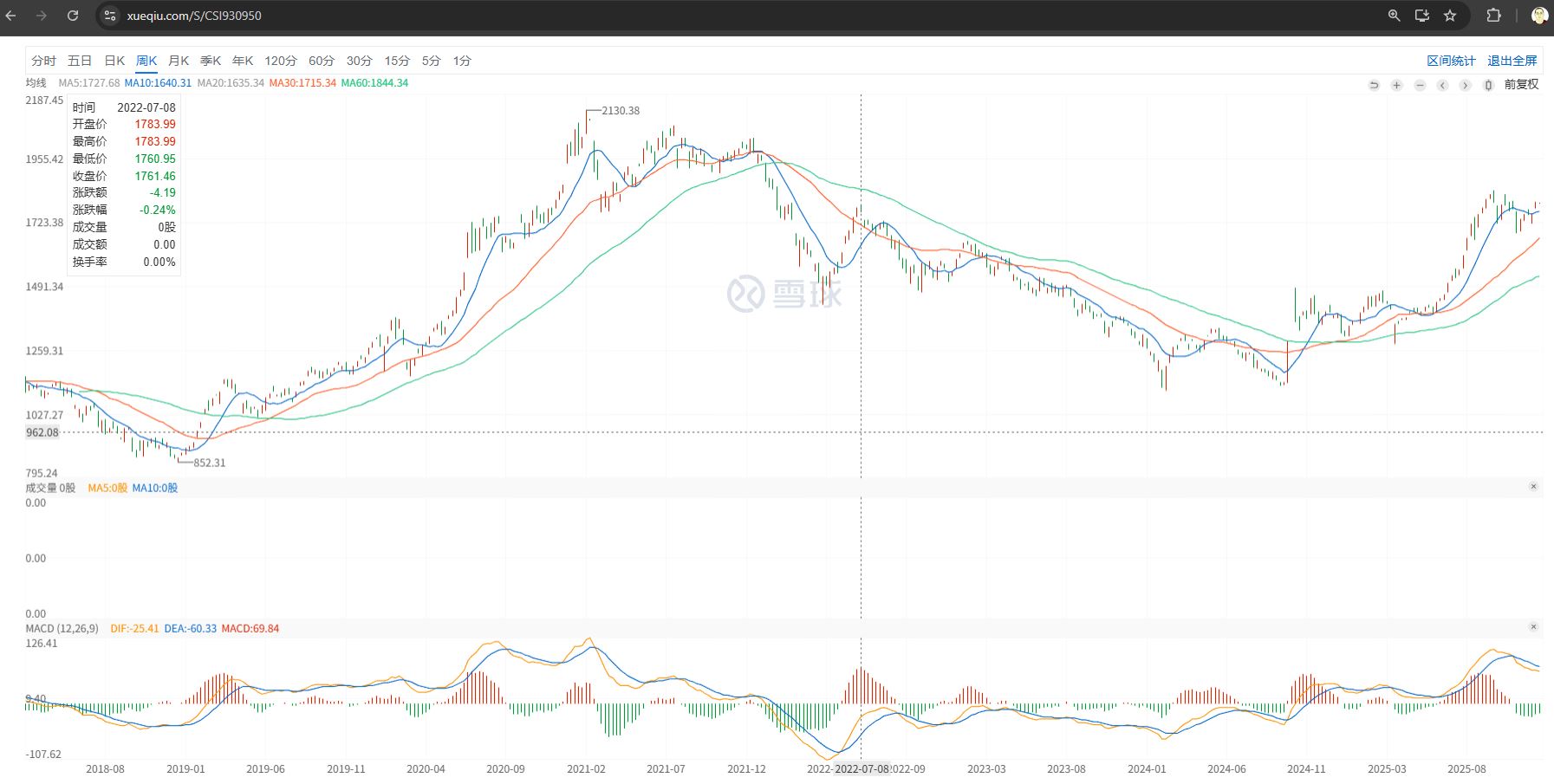Open the browser extensions puzzle icon

click(1493, 16)
